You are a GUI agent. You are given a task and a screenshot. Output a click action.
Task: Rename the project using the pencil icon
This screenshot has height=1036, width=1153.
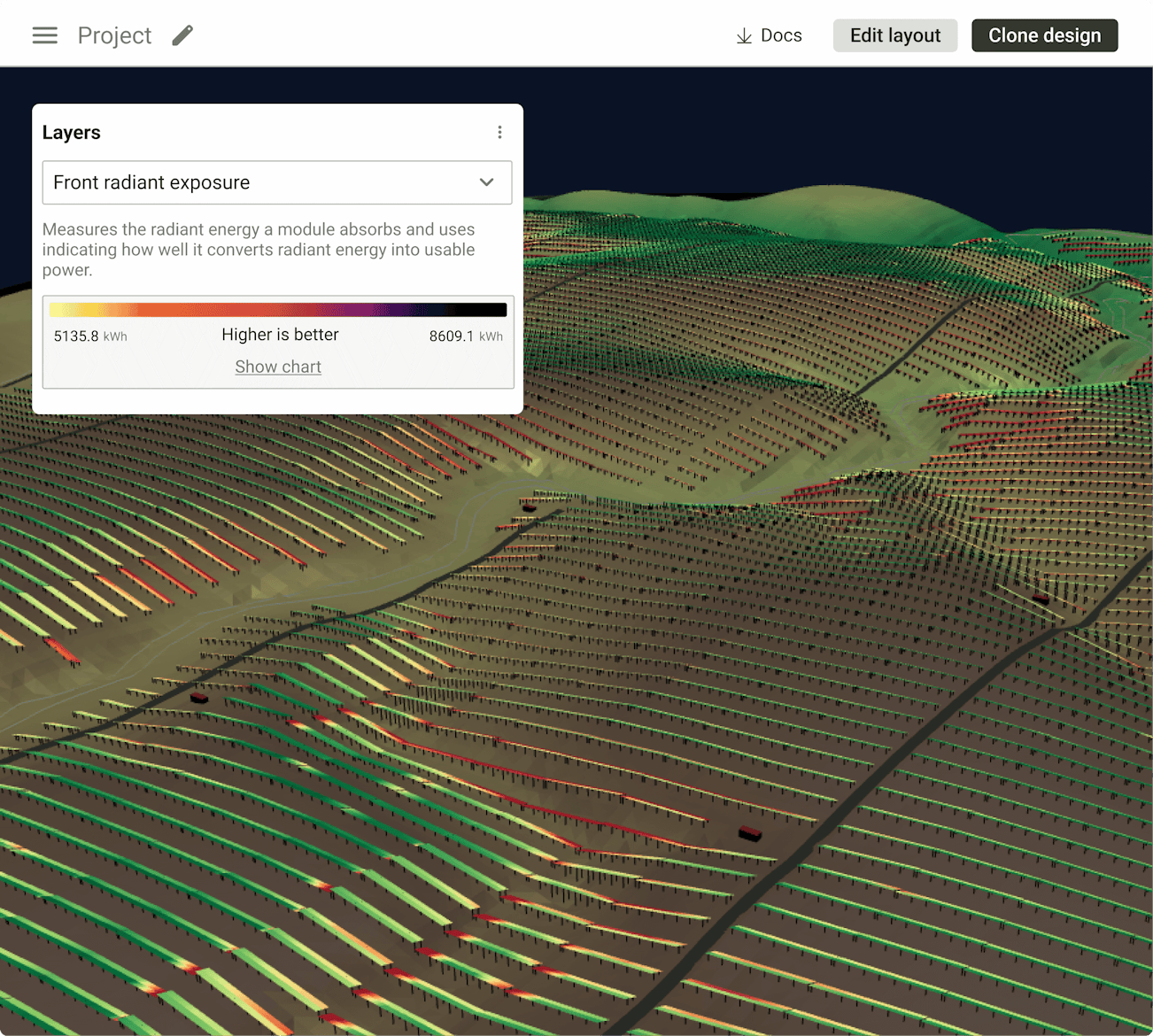[x=182, y=35]
